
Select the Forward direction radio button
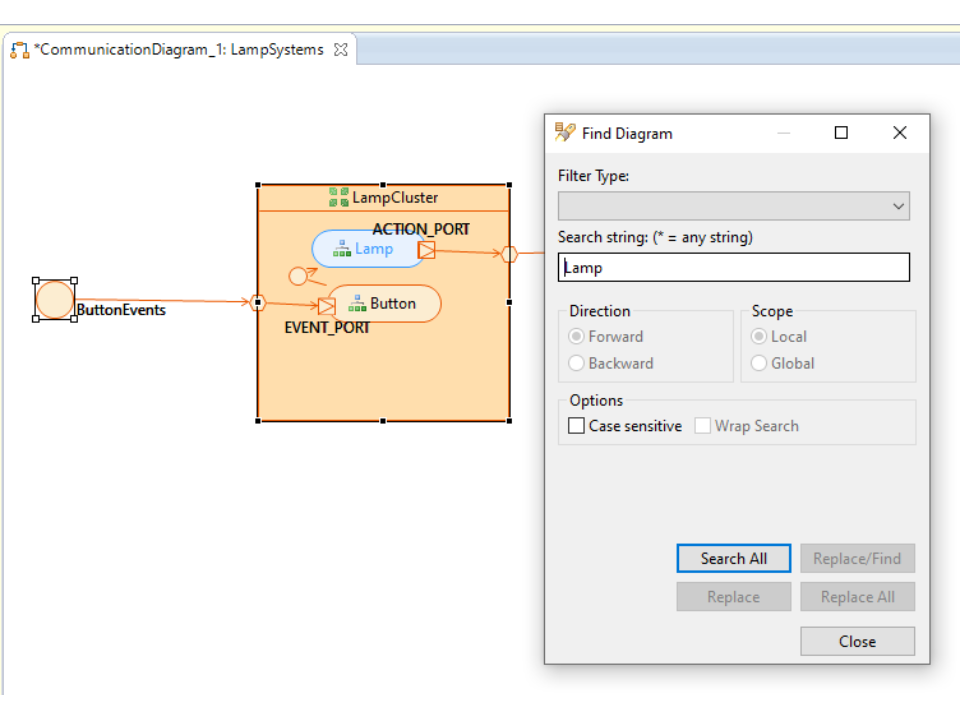[x=577, y=337]
